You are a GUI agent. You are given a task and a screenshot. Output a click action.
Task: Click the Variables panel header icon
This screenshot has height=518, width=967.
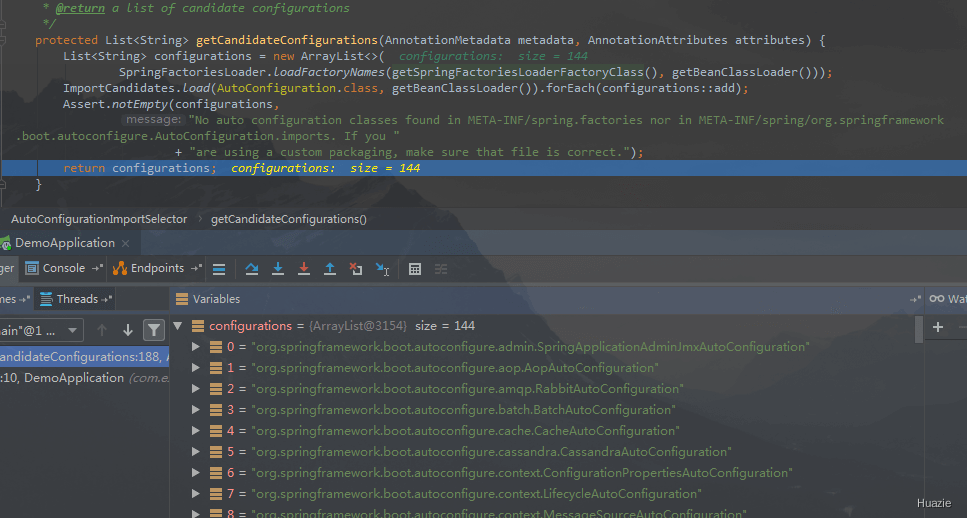(x=182, y=299)
